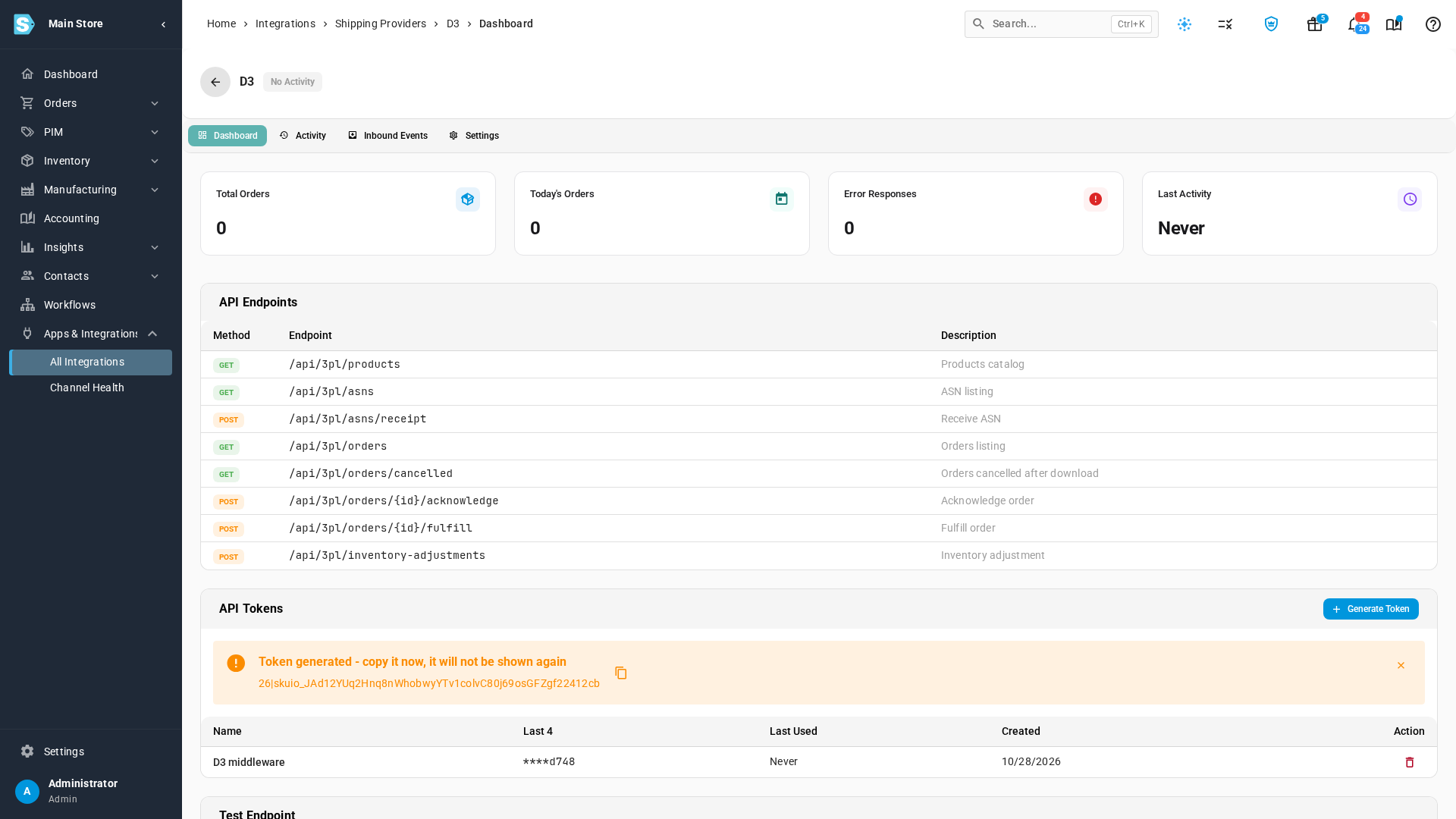Go to Shipping Providers breadcrumb
The image size is (1456, 819).
click(x=381, y=24)
